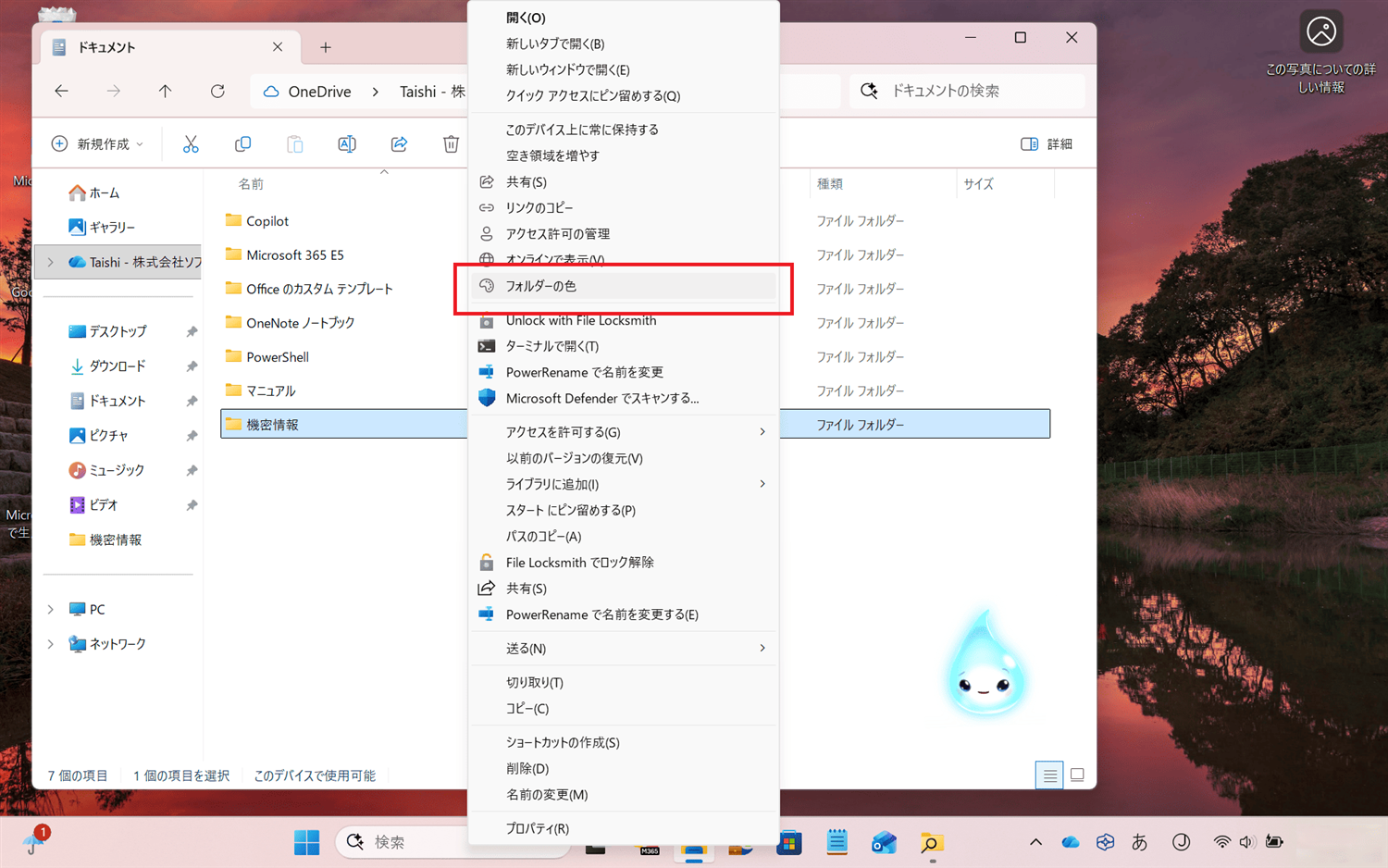
Task: Choose Unlock with File Locksmith
Action: pos(624,320)
